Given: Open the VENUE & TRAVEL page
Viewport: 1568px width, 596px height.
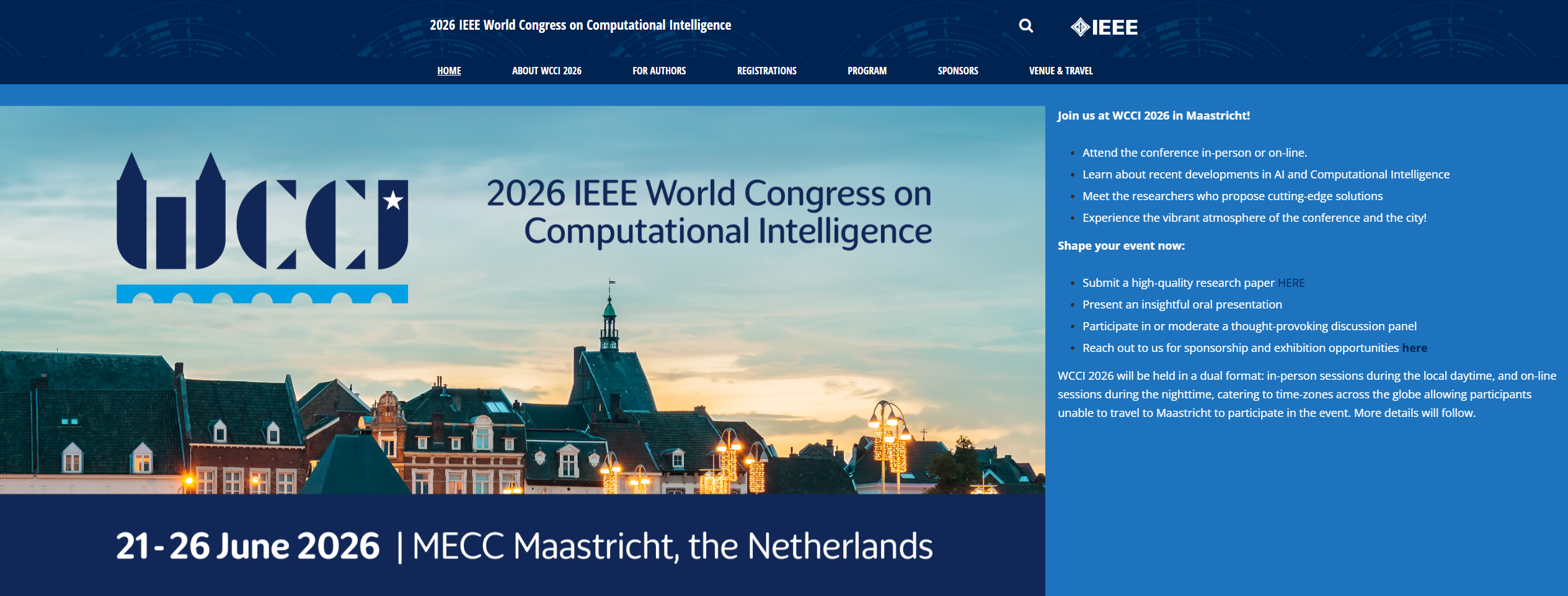Looking at the screenshot, I should [x=1060, y=71].
